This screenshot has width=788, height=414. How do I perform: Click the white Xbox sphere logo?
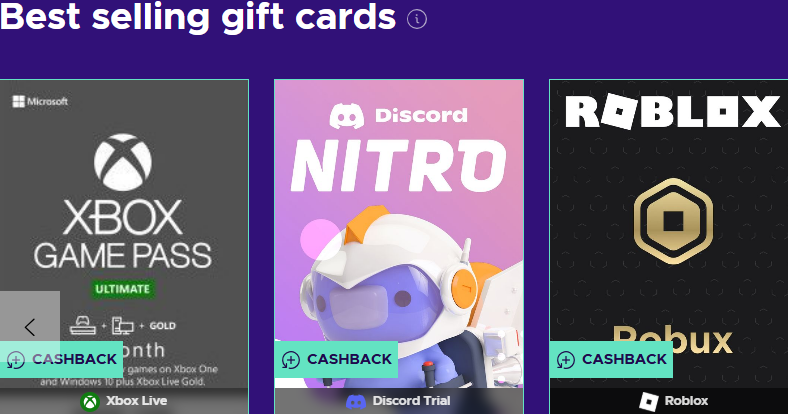pos(123,162)
